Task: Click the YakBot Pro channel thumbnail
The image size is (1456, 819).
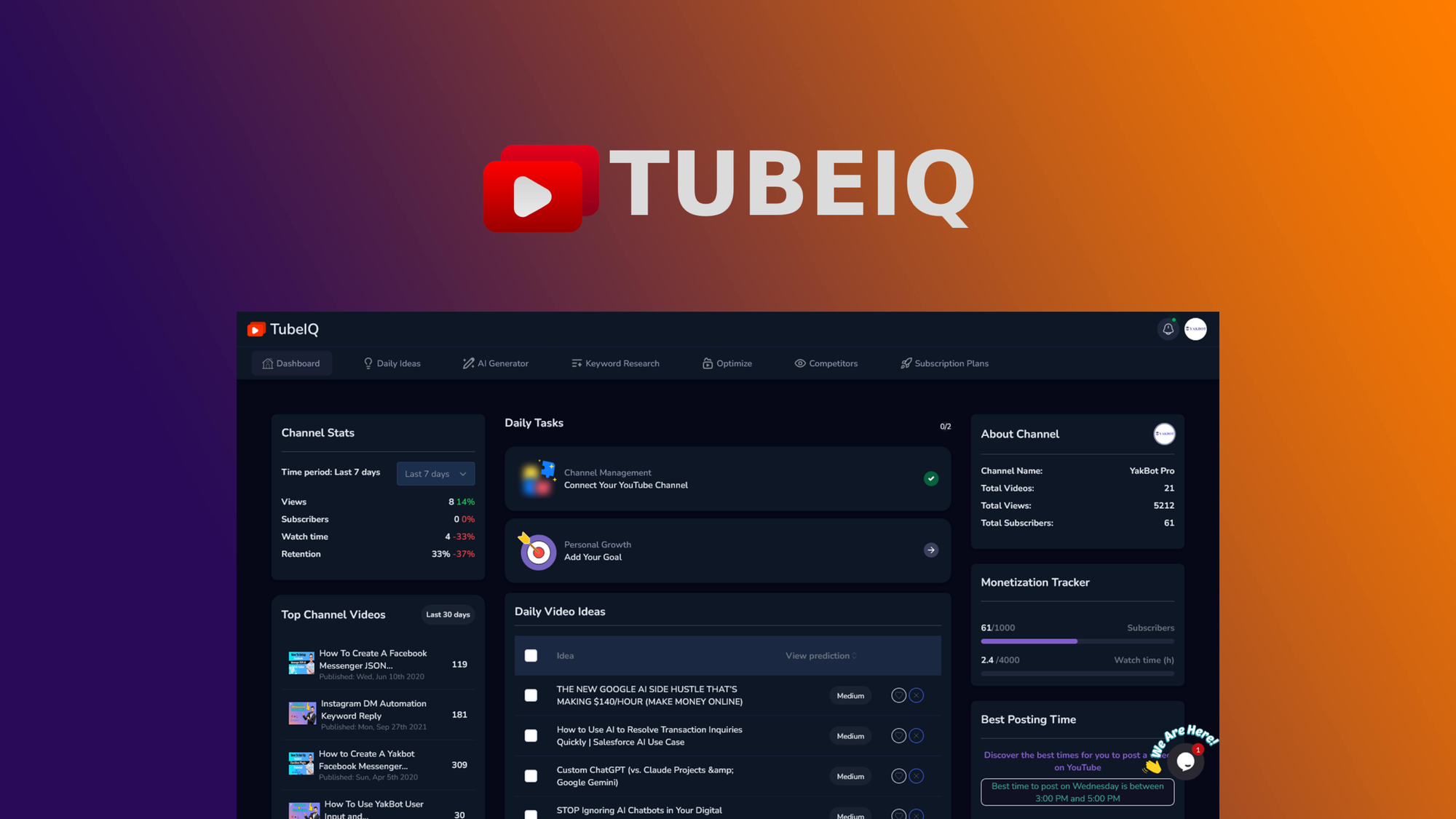Action: coord(1163,434)
